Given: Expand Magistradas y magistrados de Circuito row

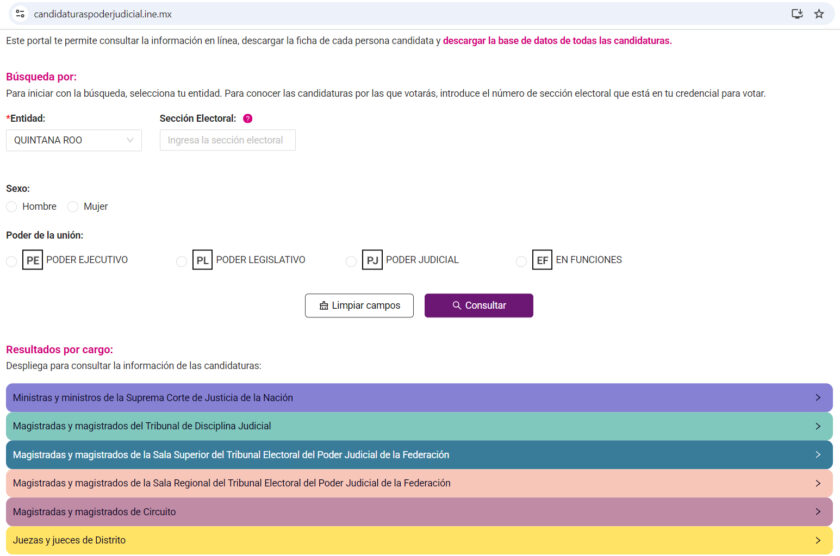Looking at the screenshot, I should click(x=419, y=512).
